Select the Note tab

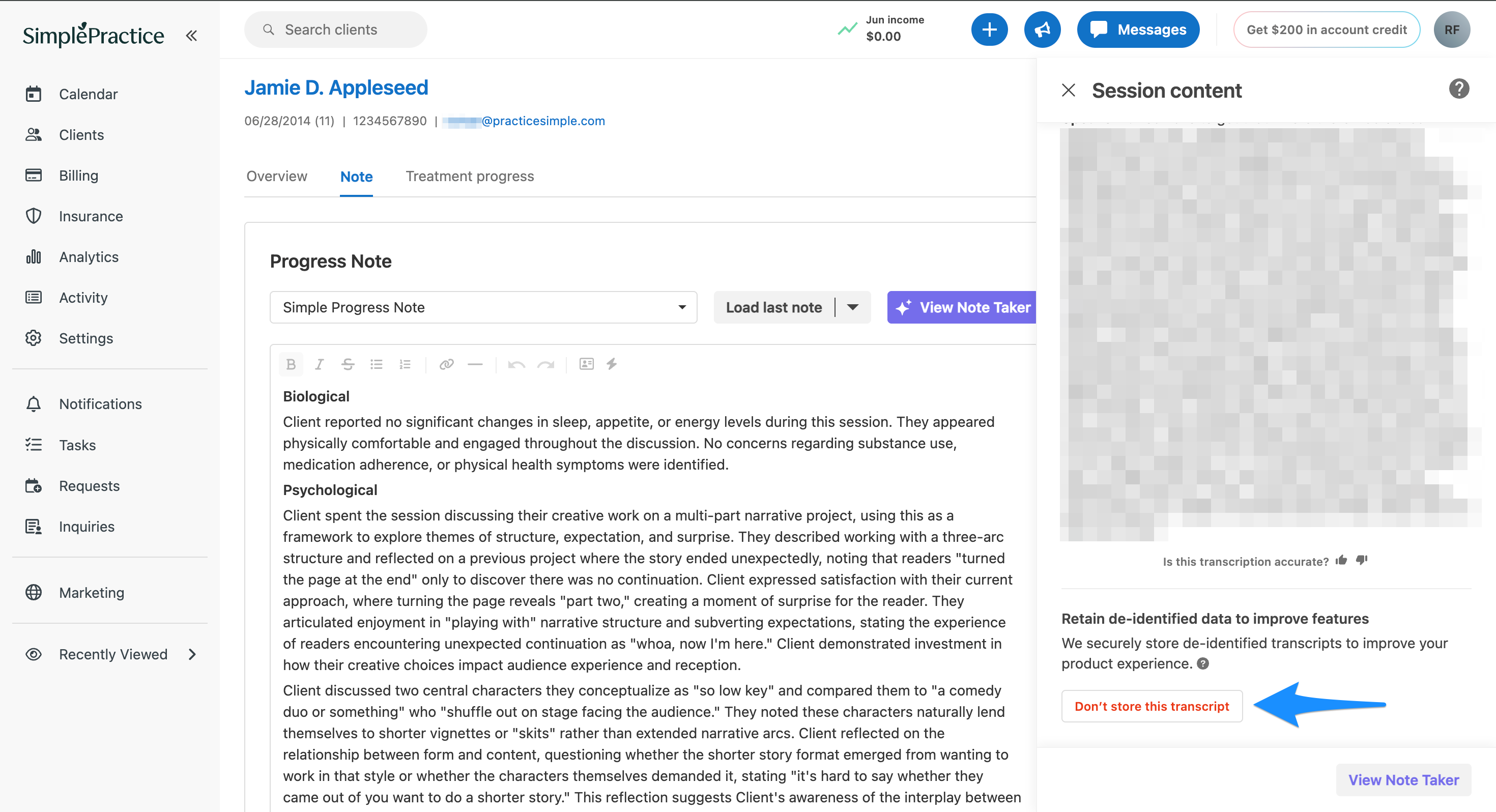(x=357, y=177)
